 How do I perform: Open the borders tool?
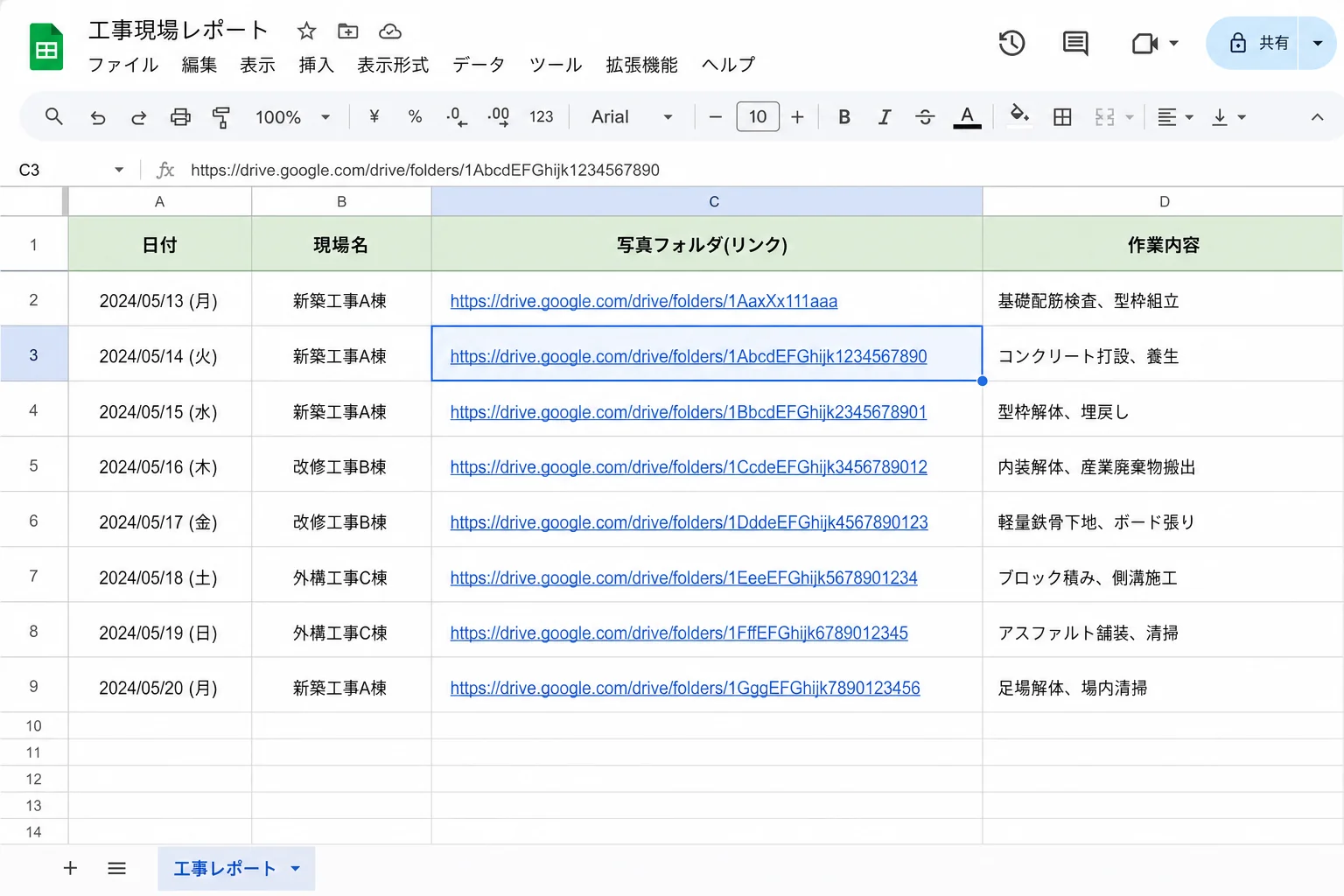coord(1062,117)
